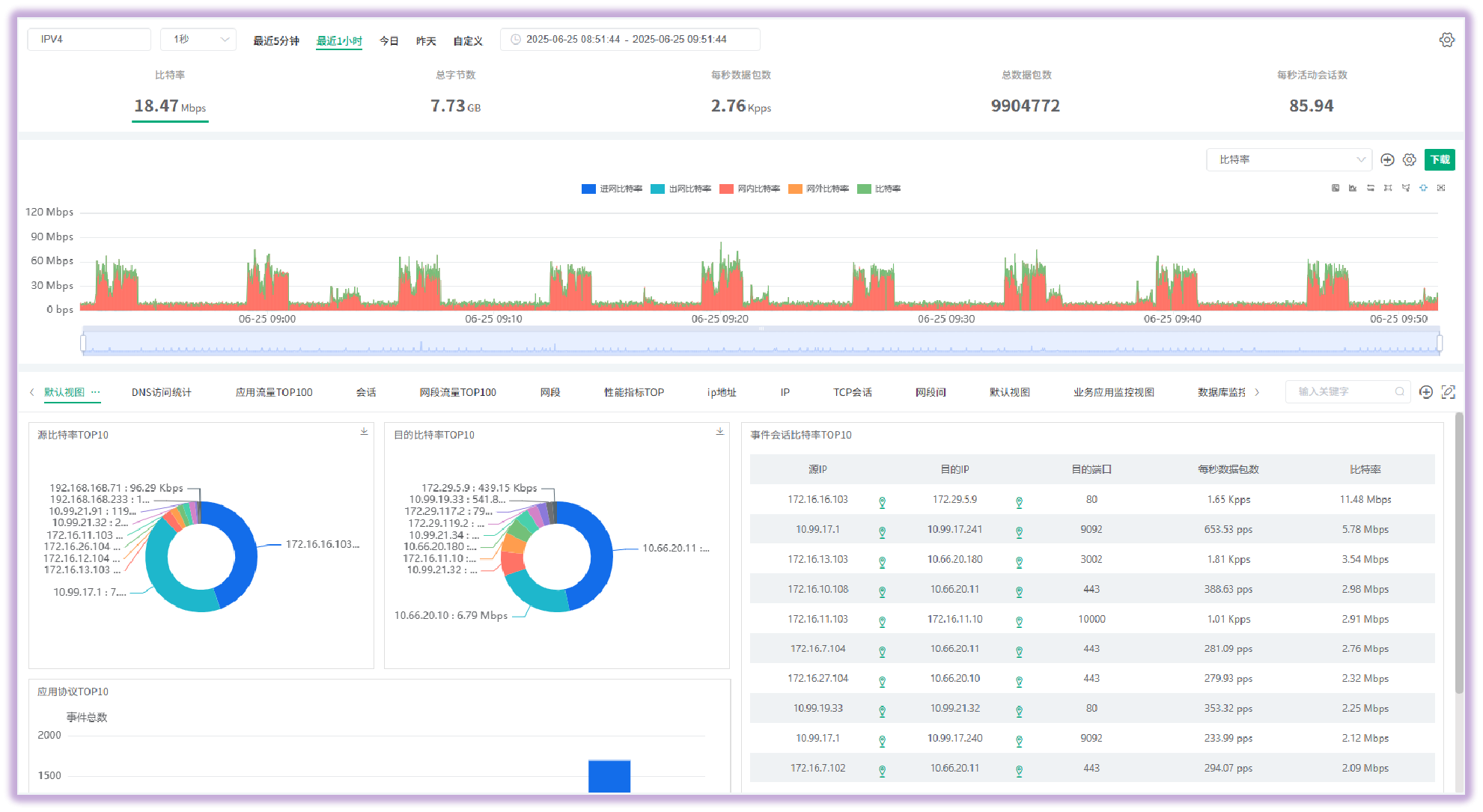Toggle the 出网比特率 legend series
1483x812 pixels.
pos(681,189)
